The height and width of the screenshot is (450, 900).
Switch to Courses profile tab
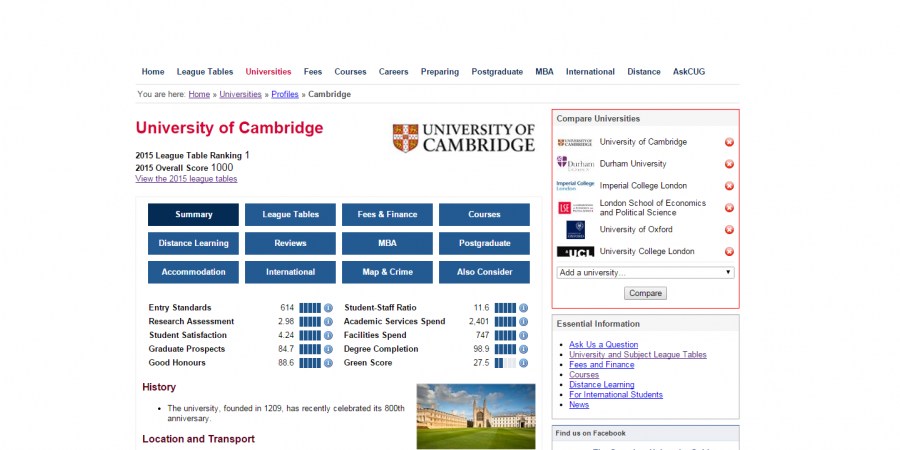tap(484, 215)
